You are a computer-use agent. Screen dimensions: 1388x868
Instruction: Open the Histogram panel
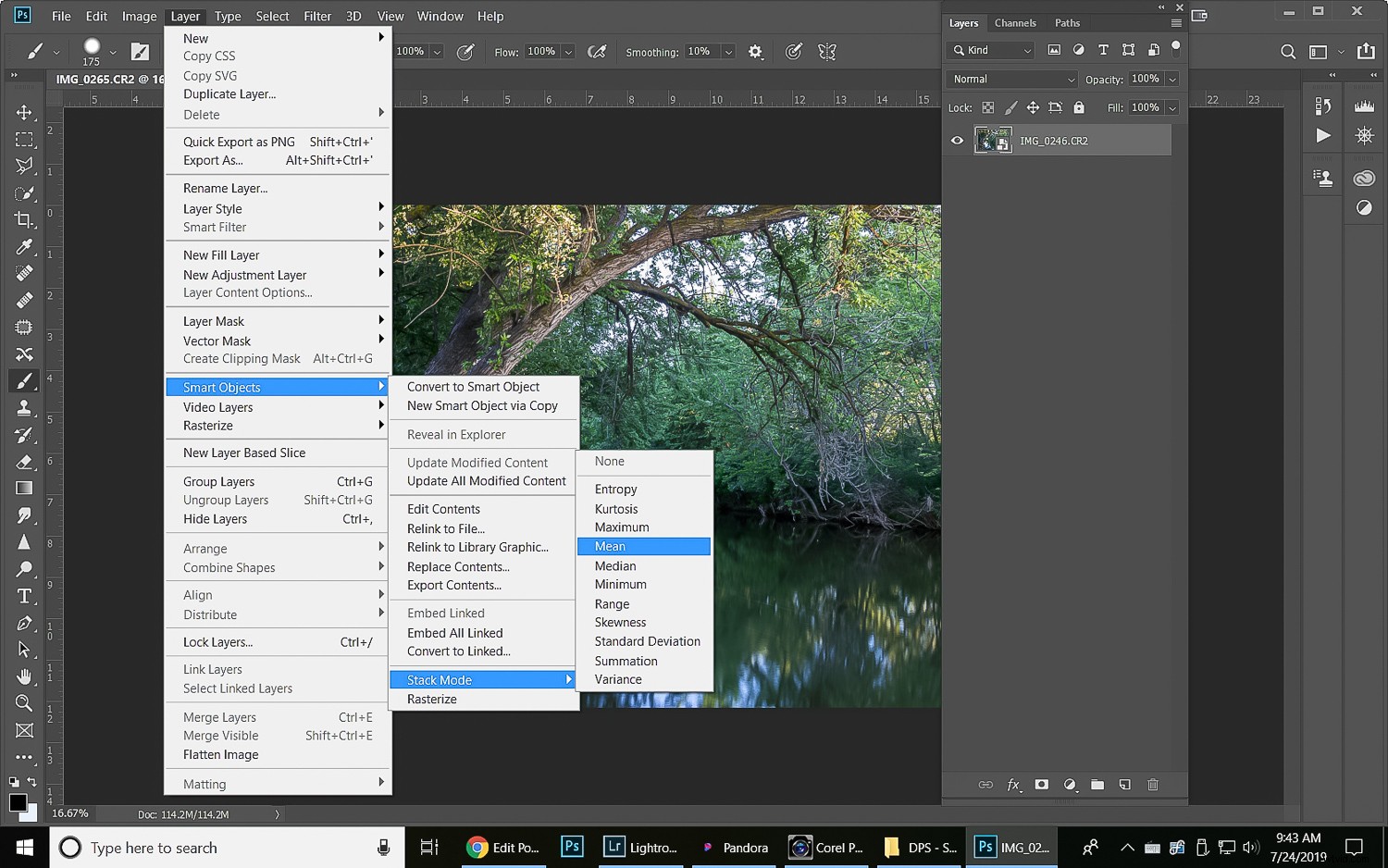(x=1364, y=105)
